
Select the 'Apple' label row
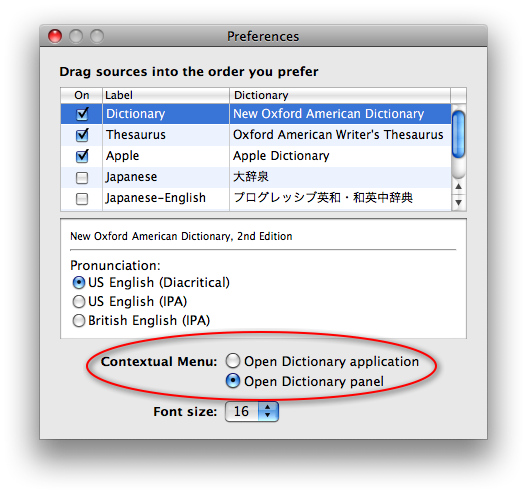click(x=166, y=156)
